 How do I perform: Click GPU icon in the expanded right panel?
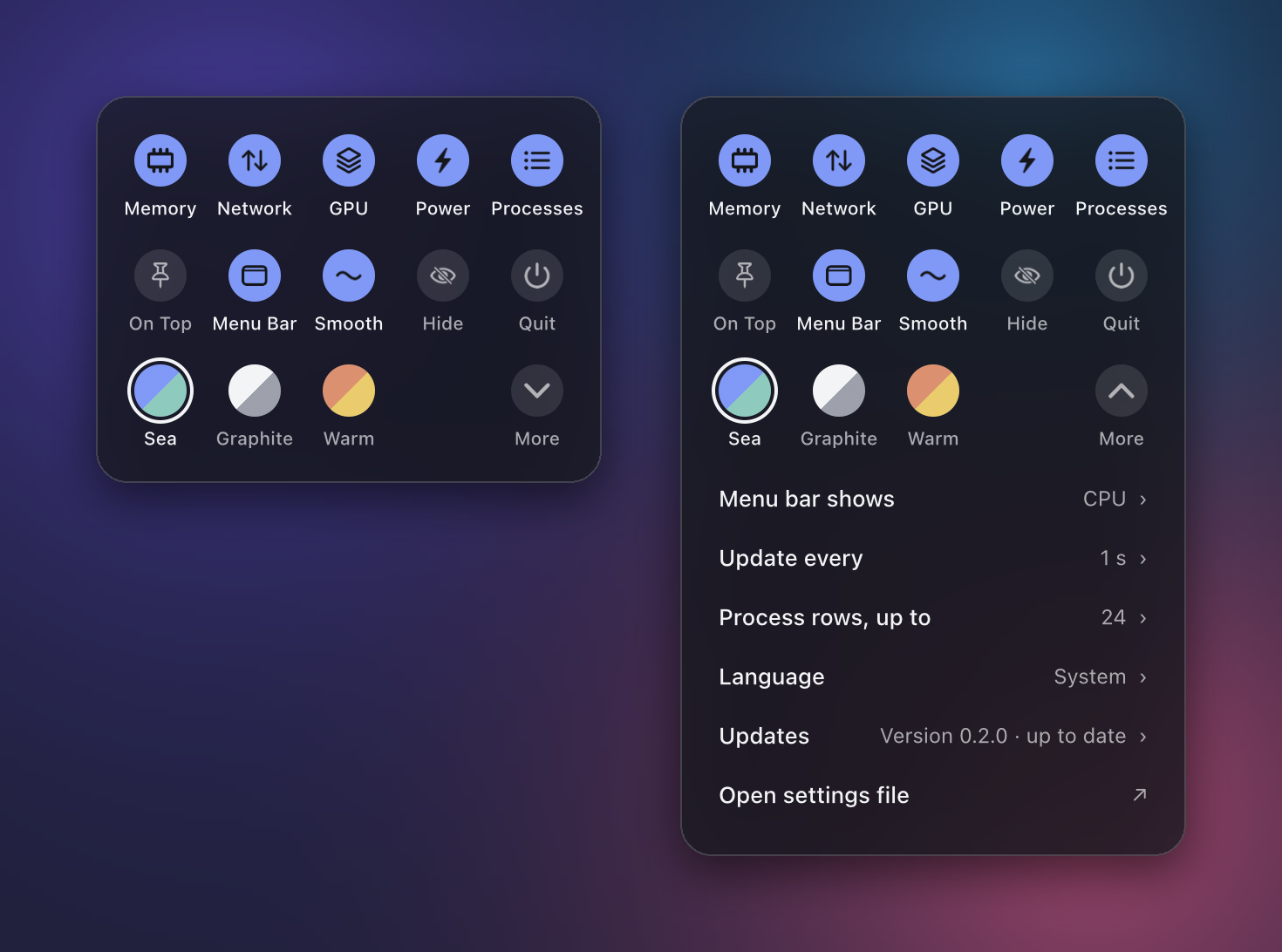point(933,160)
